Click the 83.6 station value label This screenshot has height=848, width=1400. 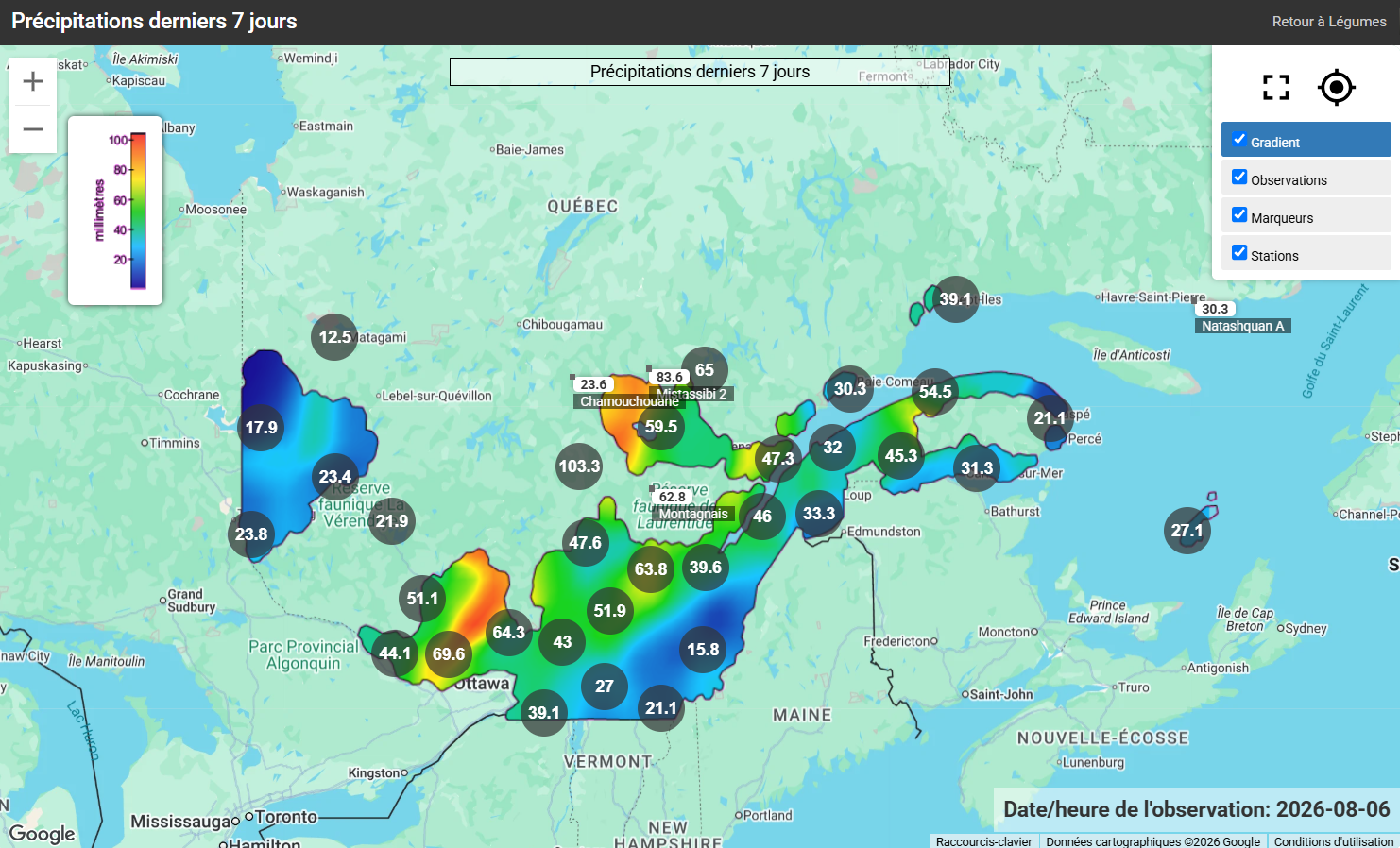[670, 377]
